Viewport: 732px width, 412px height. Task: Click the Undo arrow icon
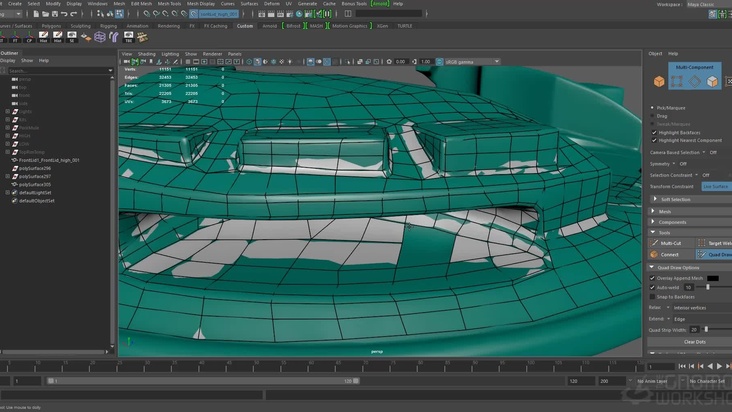[x=64, y=14]
